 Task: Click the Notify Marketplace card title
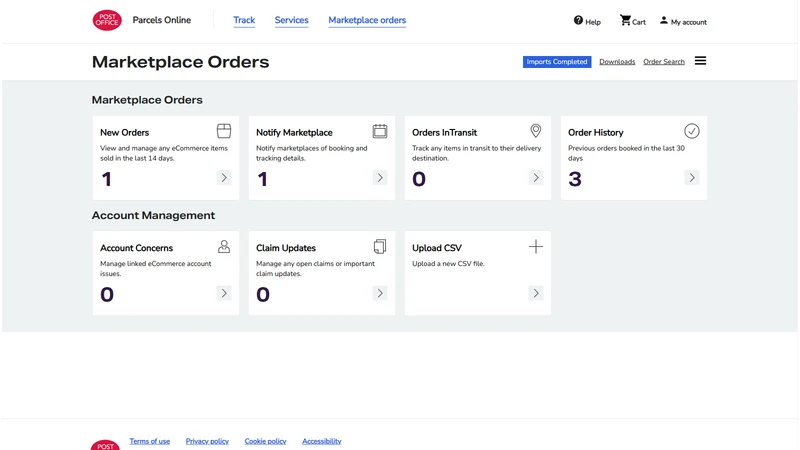click(x=294, y=133)
